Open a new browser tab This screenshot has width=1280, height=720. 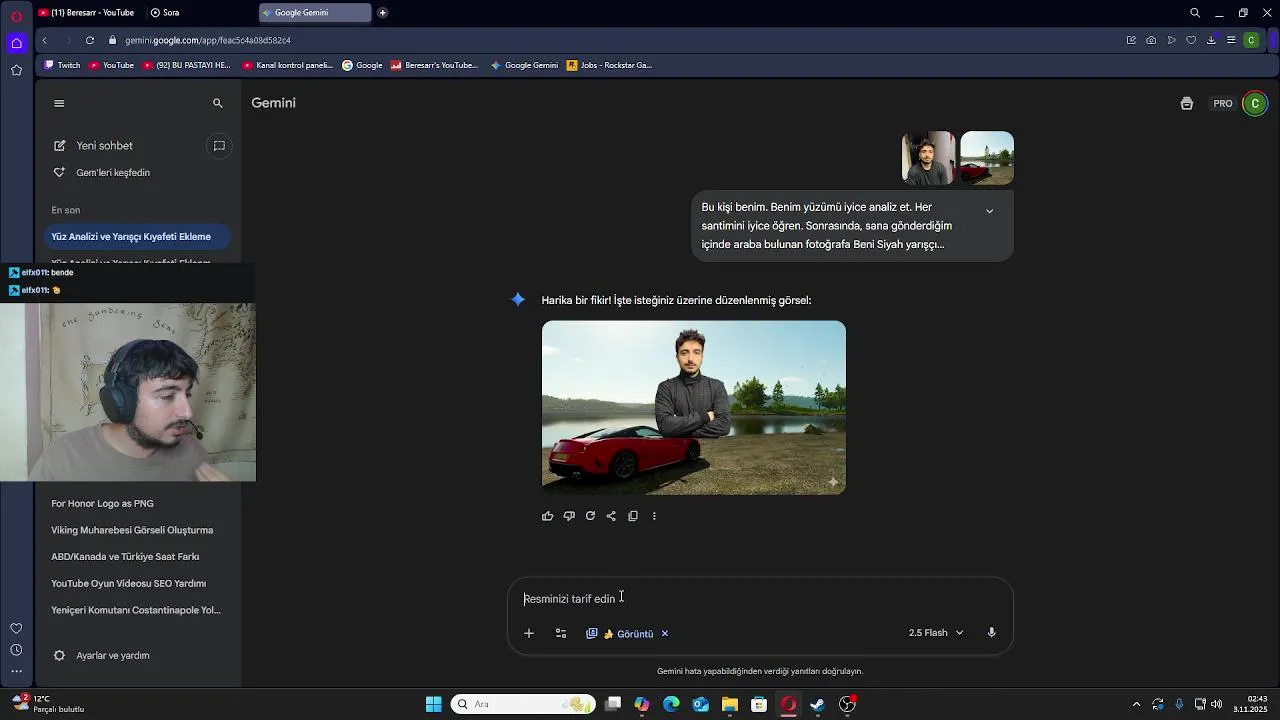382,13
